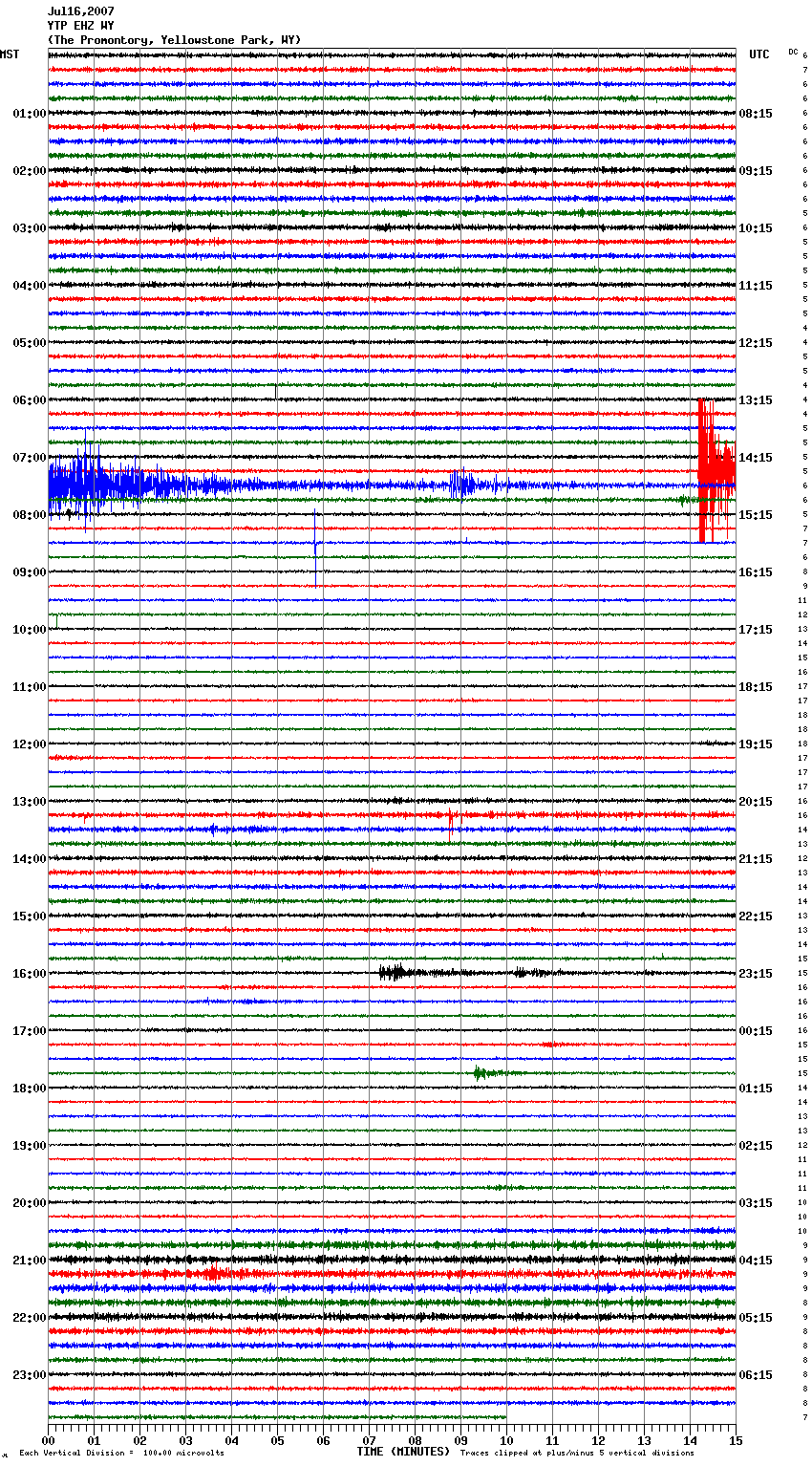The image size is (812, 1466).
Task: Click the 20:15 UTC time label
Action: pos(756,802)
